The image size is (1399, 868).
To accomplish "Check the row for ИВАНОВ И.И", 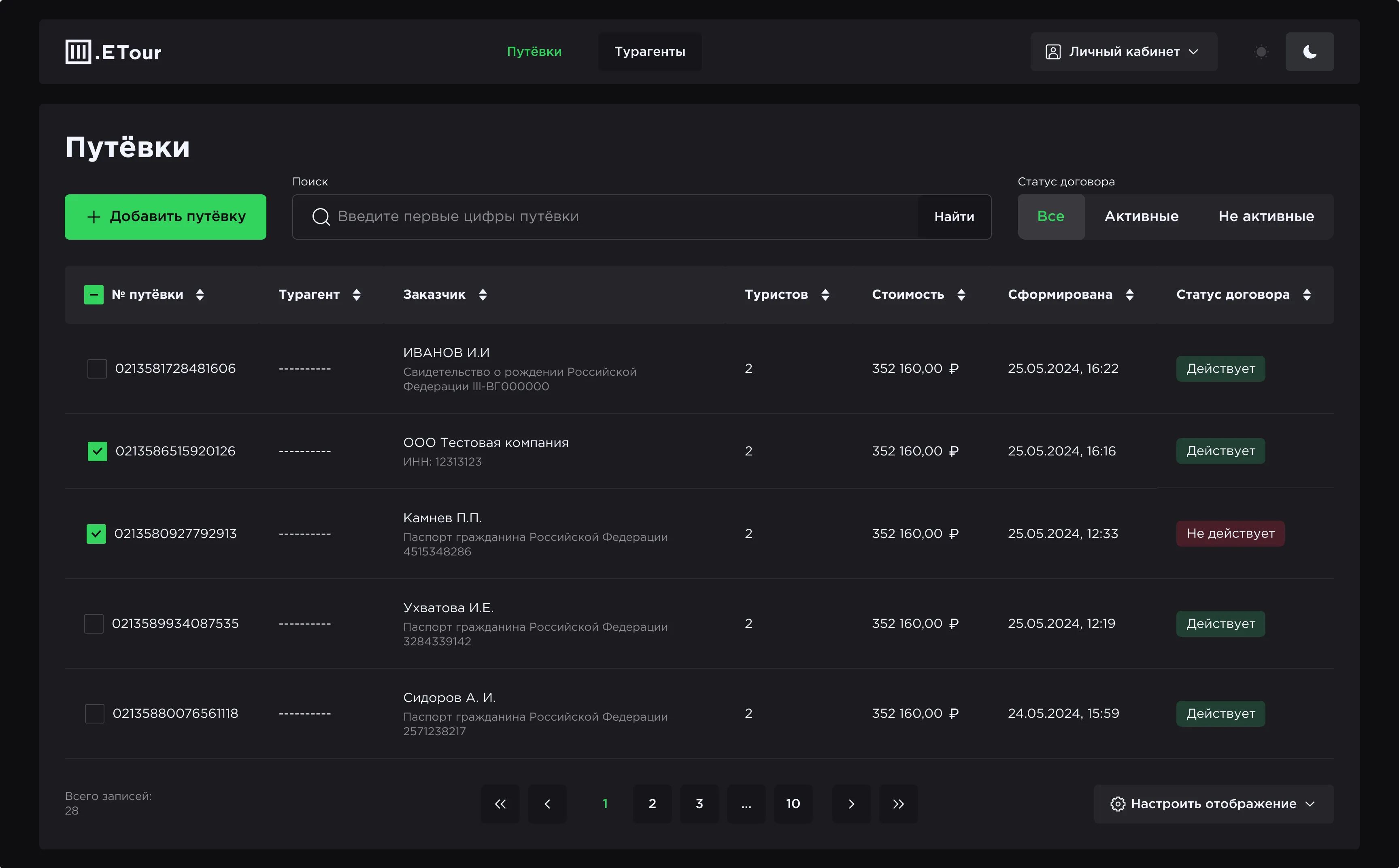I will 97,368.
